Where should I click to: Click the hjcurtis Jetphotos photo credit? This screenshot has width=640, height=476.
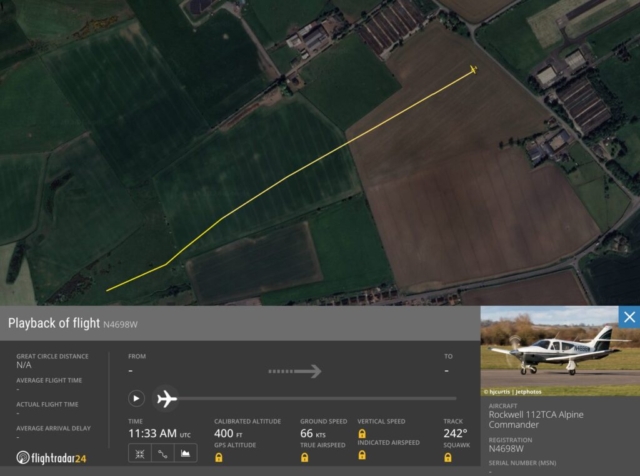(x=513, y=392)
